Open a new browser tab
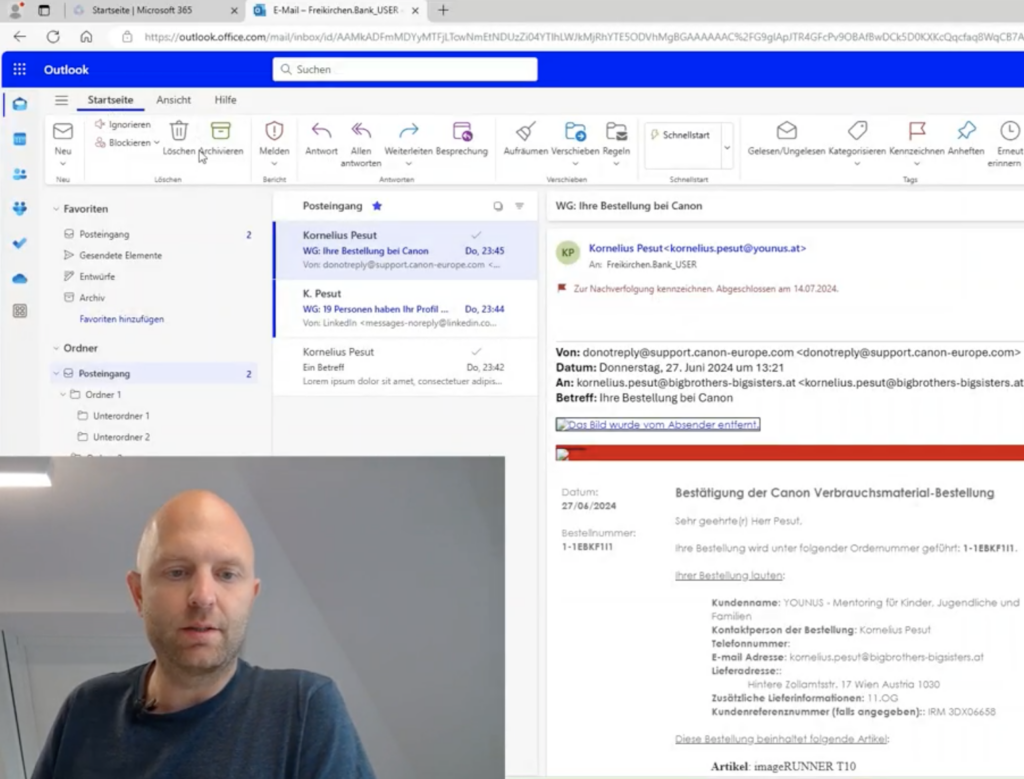The image size is (1024, 779). point(443,10)
